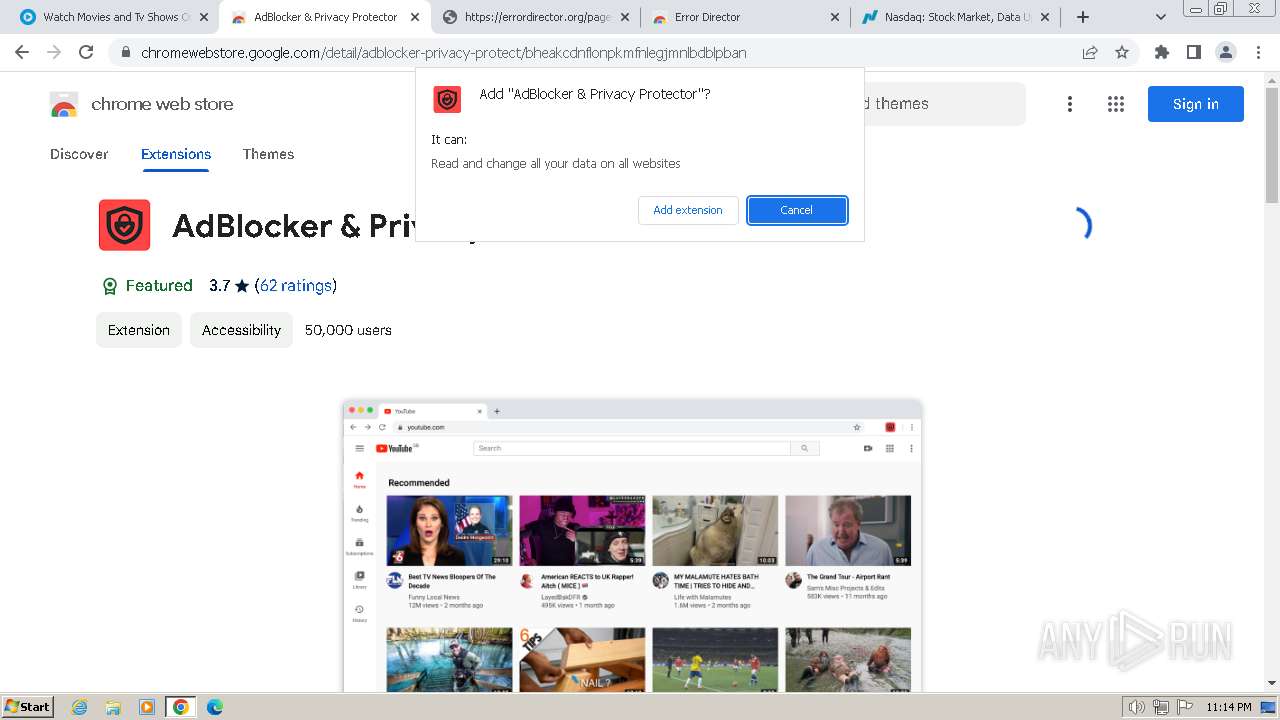Open the Error Director browser tab

click(745, 17)
